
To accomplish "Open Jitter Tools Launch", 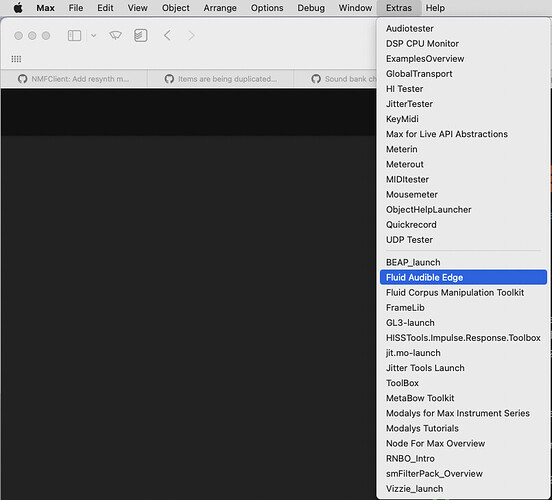I will point(463,368).
